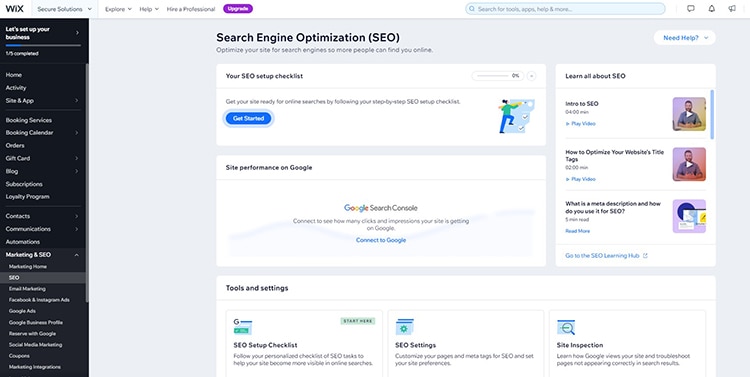Click the START HERE badge
This screenshot has width=750, height=377.
(358, 321)
